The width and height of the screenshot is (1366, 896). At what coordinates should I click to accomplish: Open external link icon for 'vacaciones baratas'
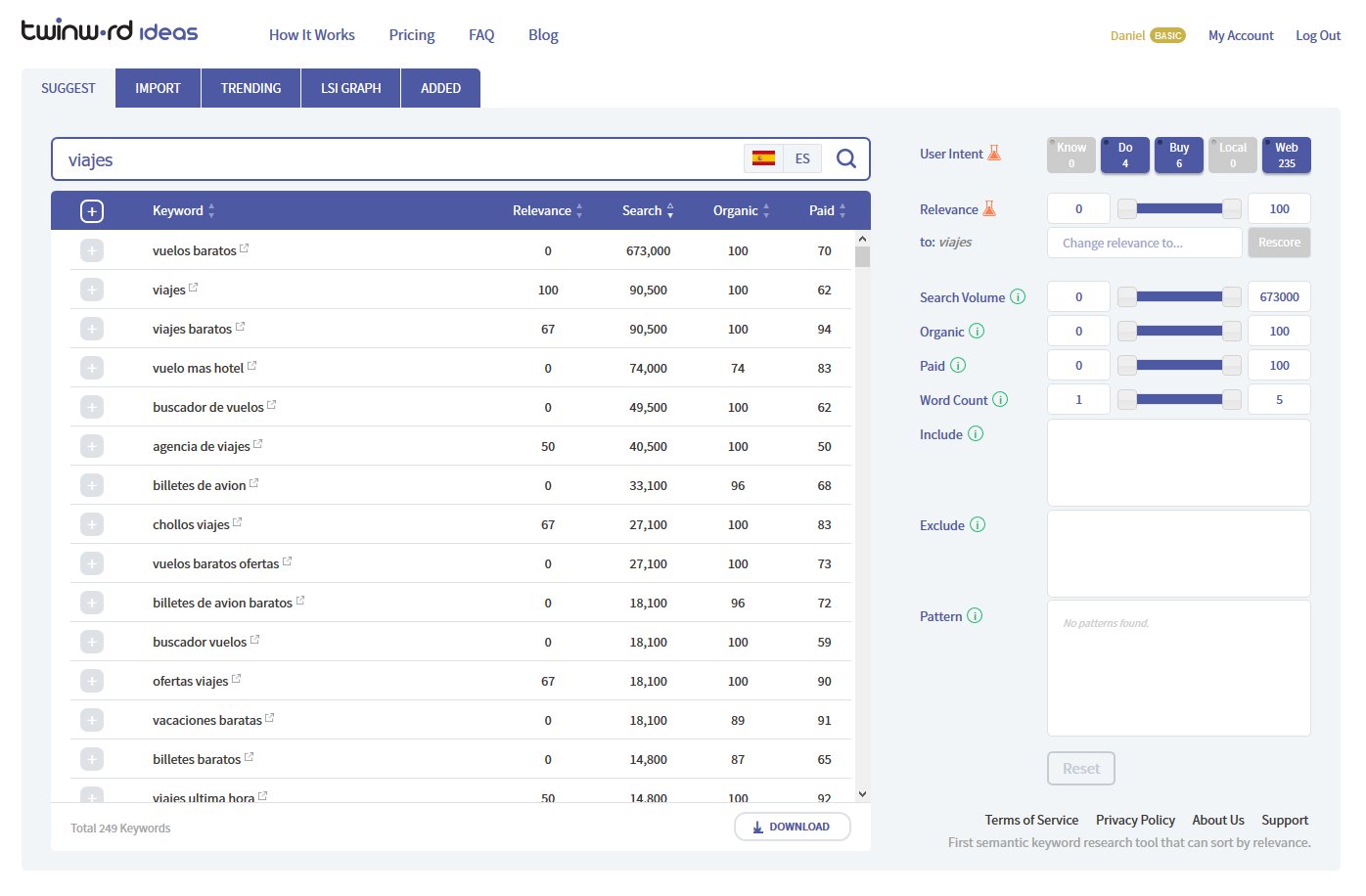(x=270, y=718)
